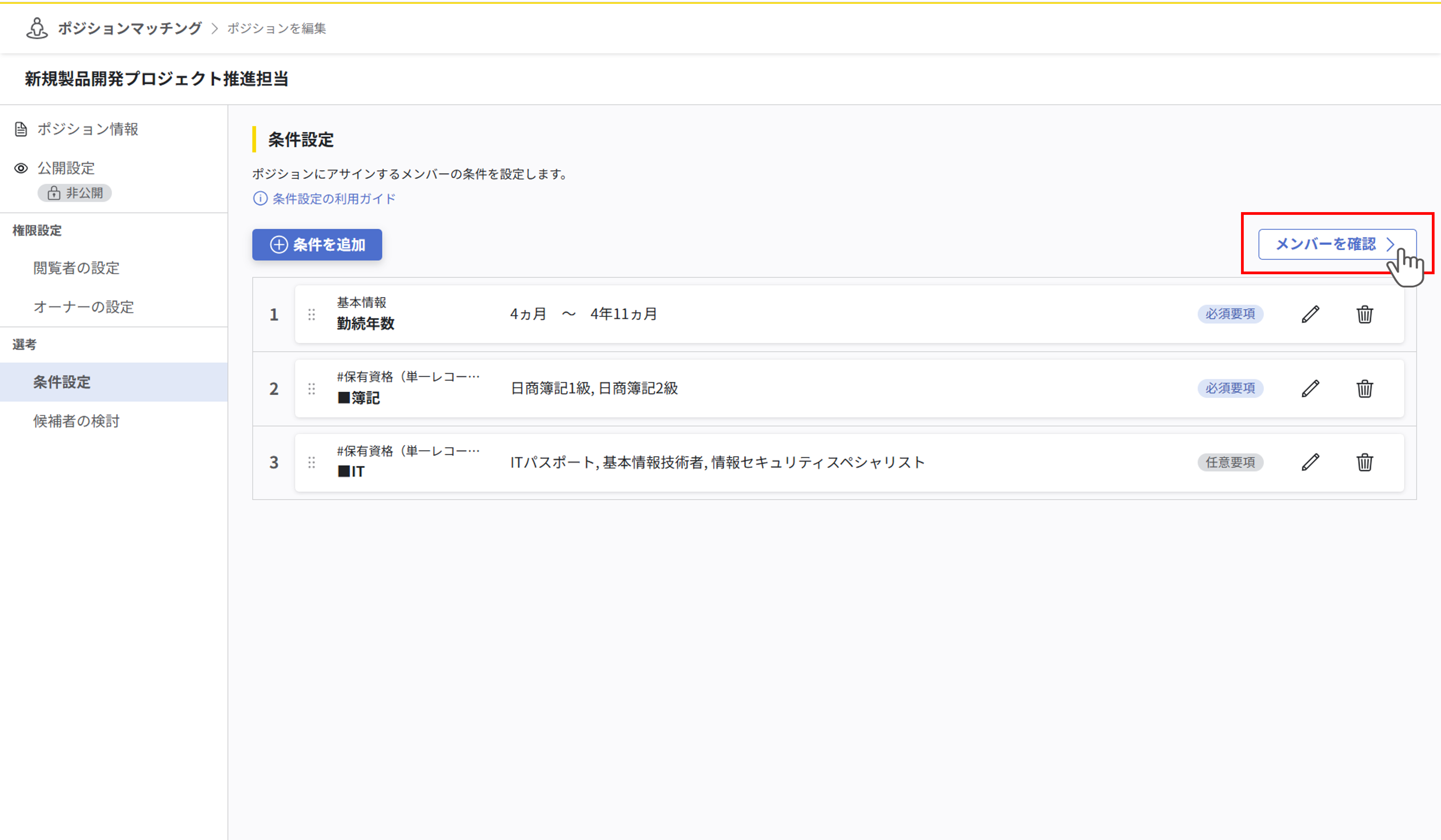The height and width of the screenshot is (840, 1441).
Task: Click the plus icon on 条件を追加
Action: point(278,245)
